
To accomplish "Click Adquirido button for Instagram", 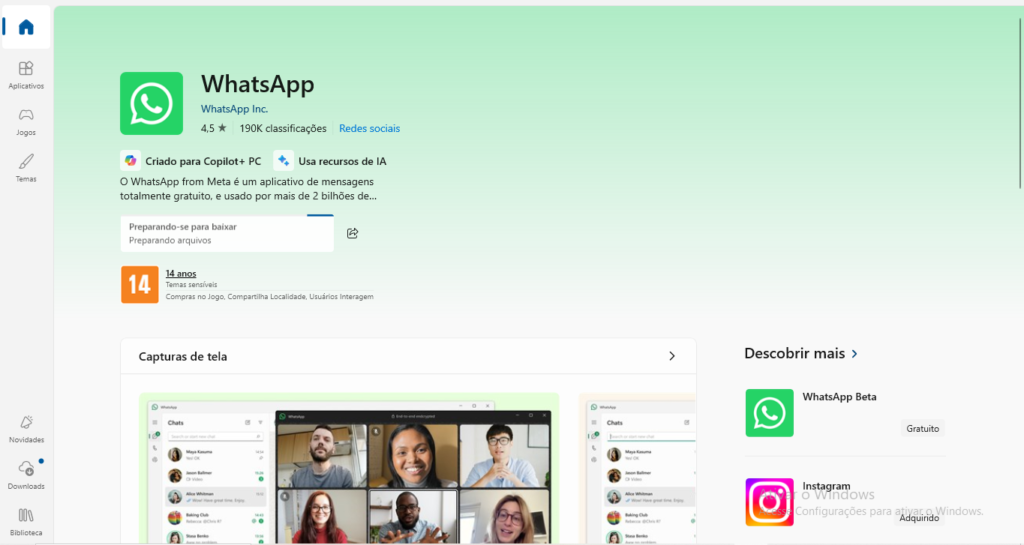I will point(919,518).
